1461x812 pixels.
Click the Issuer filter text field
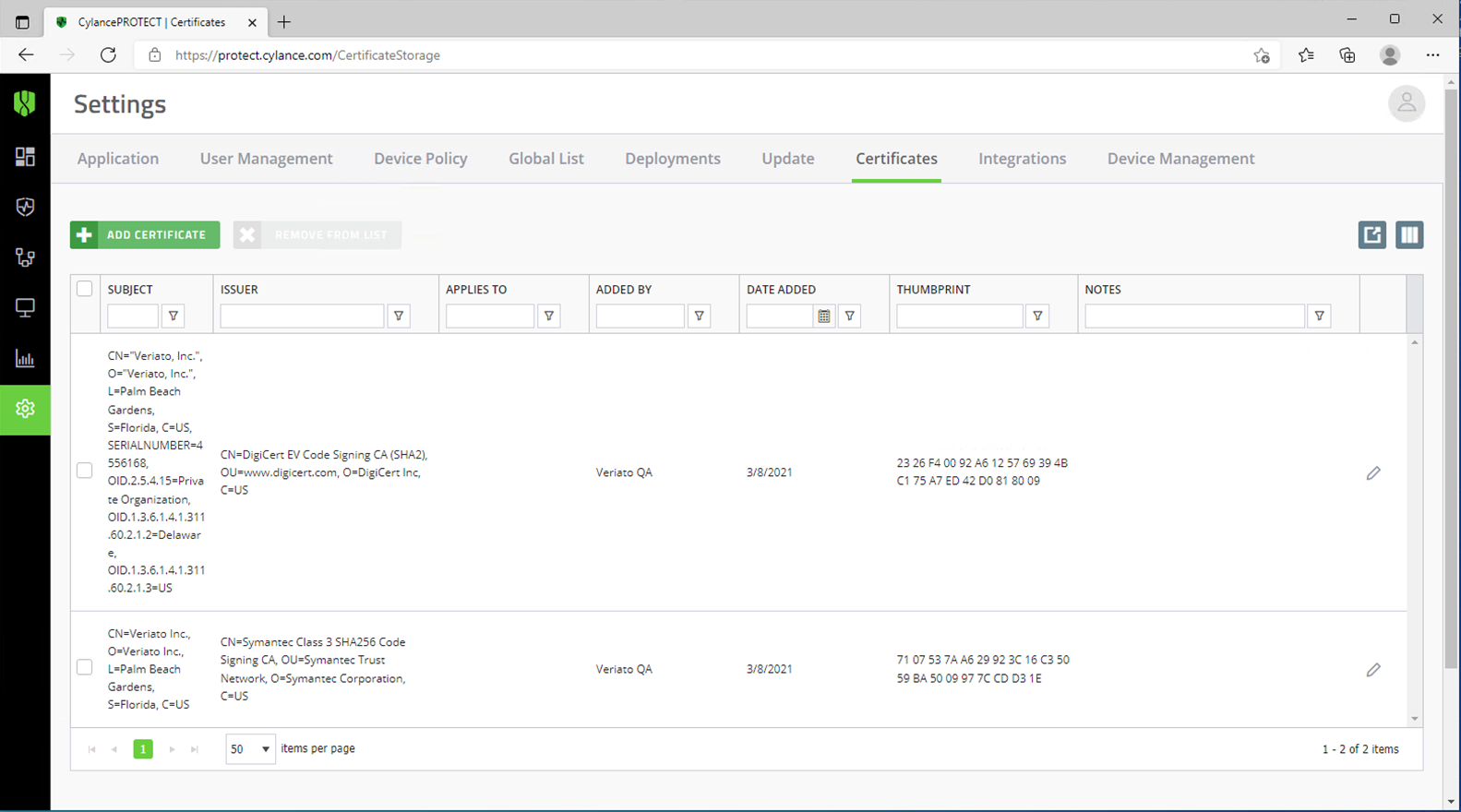[x=302, y=316]
